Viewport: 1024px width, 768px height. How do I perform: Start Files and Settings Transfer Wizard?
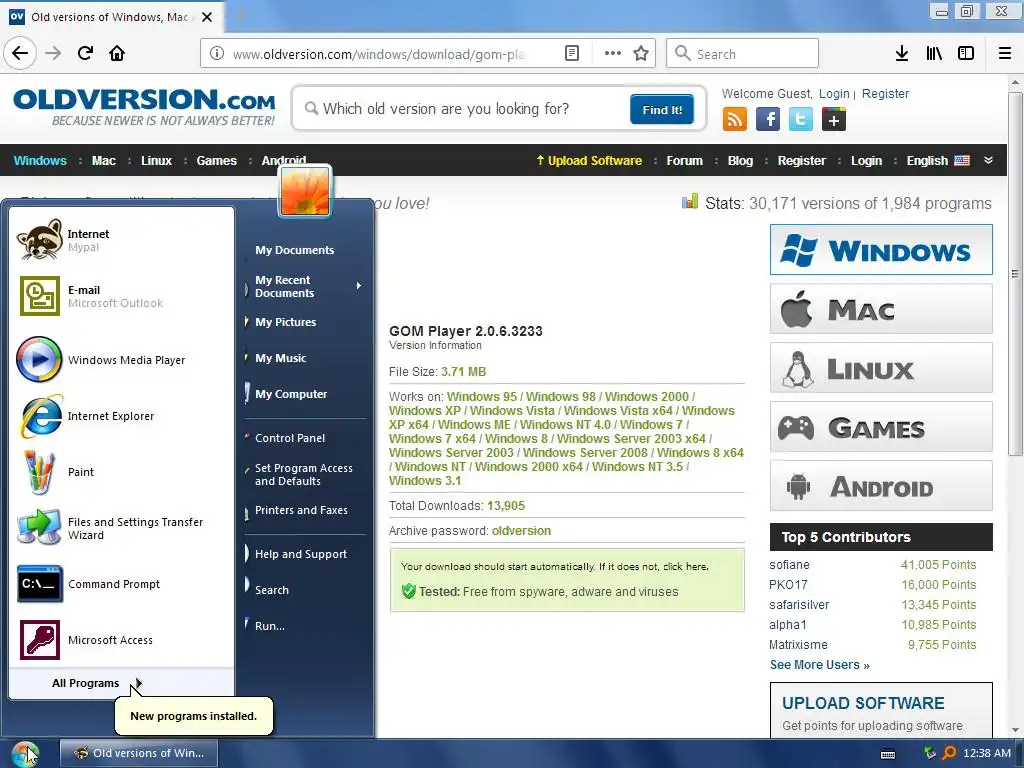121,528
